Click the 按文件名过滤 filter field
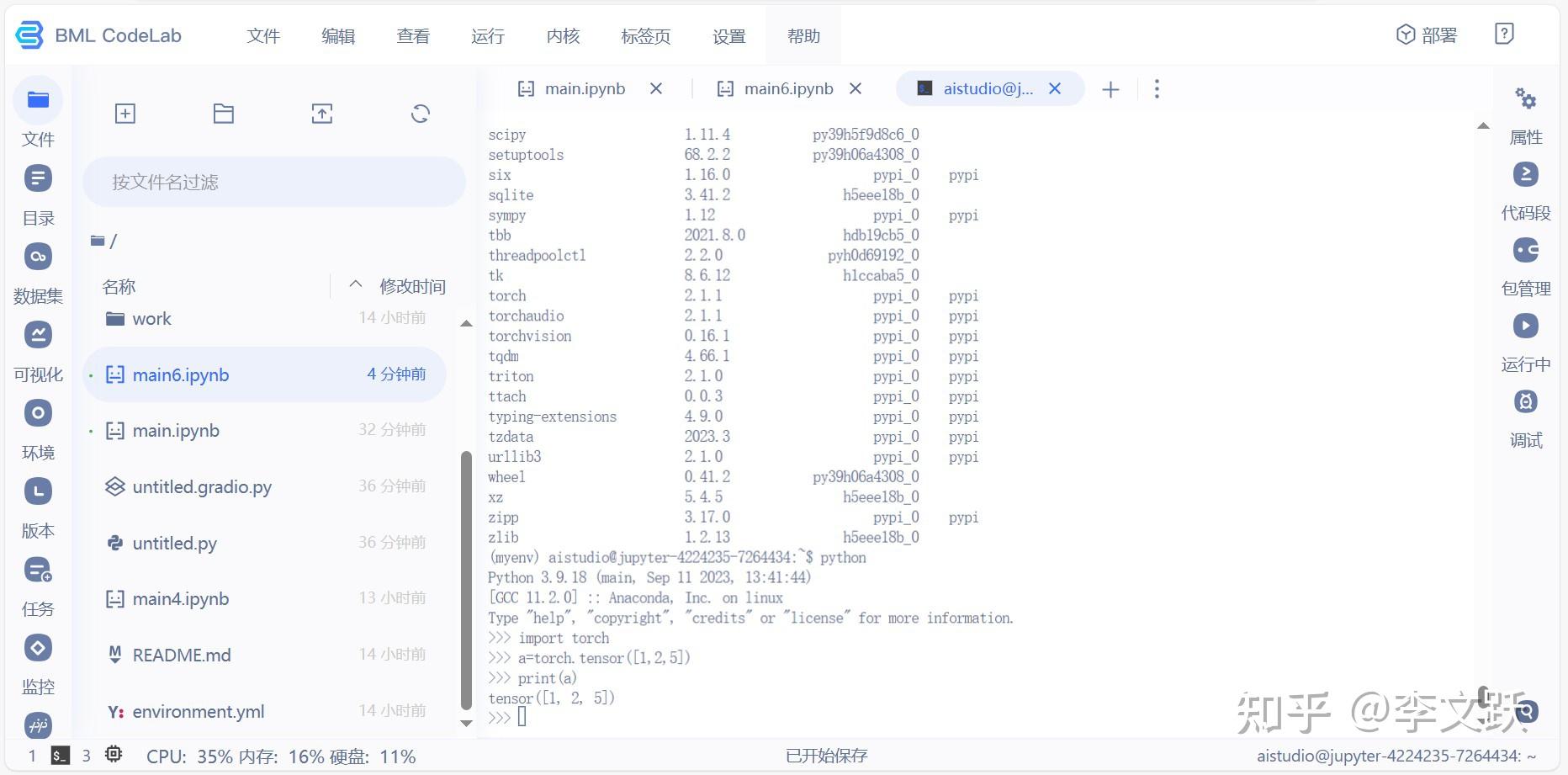Screen dimensions: 1568x775 pos(273,181)
